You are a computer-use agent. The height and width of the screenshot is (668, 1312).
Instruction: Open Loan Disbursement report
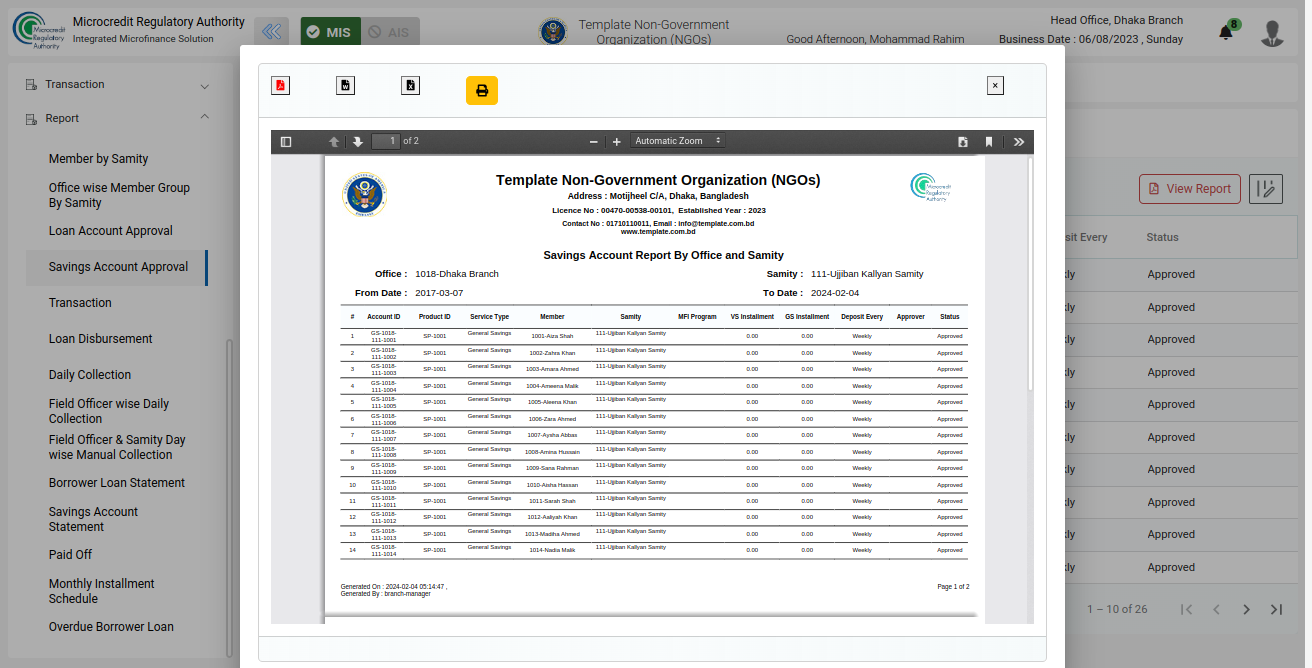[101, 339]
